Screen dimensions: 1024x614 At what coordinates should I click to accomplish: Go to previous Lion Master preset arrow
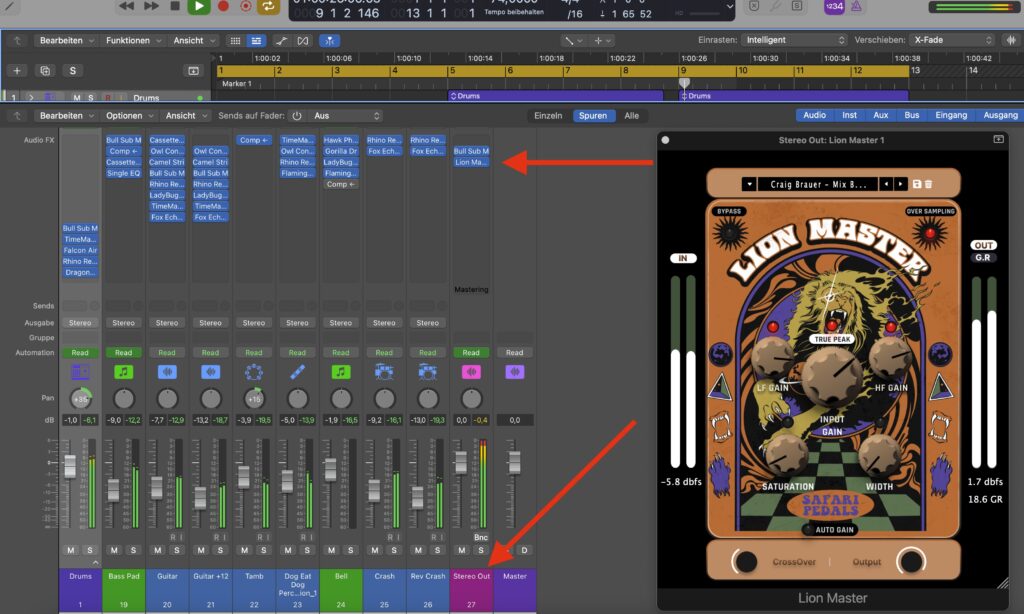click(x=886, y=184)
